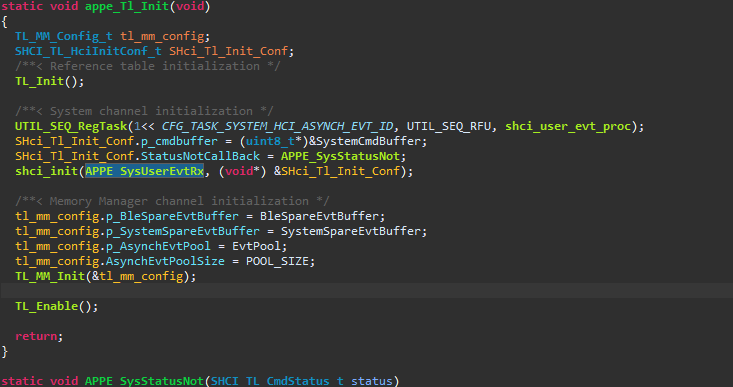Viewport: 733px width, 387px height.
Task: Click the p_cmdbuffer member name
Action: (x=179, y=141)
